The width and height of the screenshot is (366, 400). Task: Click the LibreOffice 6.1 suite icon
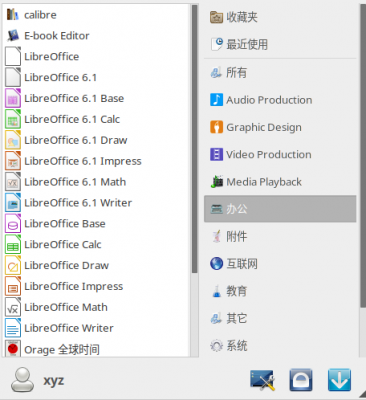point(13,77)
